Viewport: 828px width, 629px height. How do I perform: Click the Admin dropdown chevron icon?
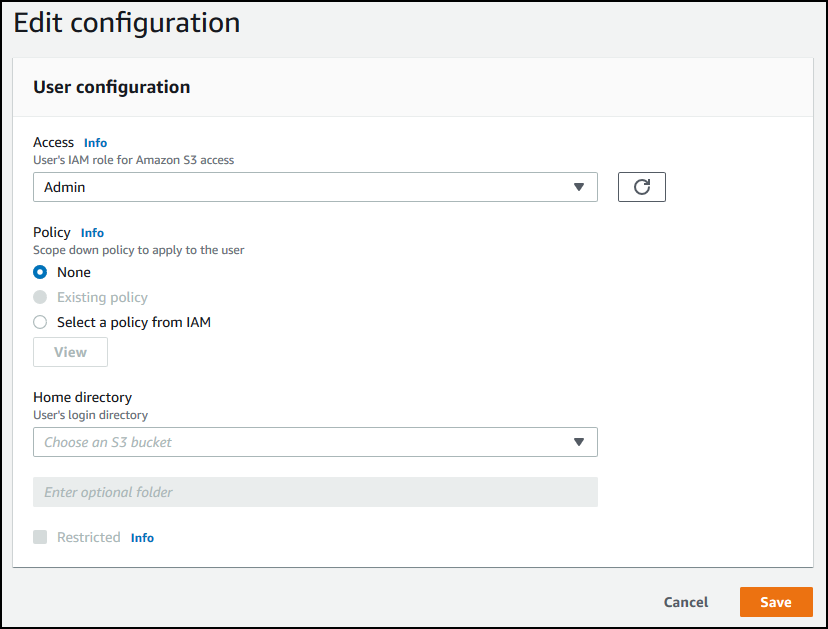pos(578,186)
